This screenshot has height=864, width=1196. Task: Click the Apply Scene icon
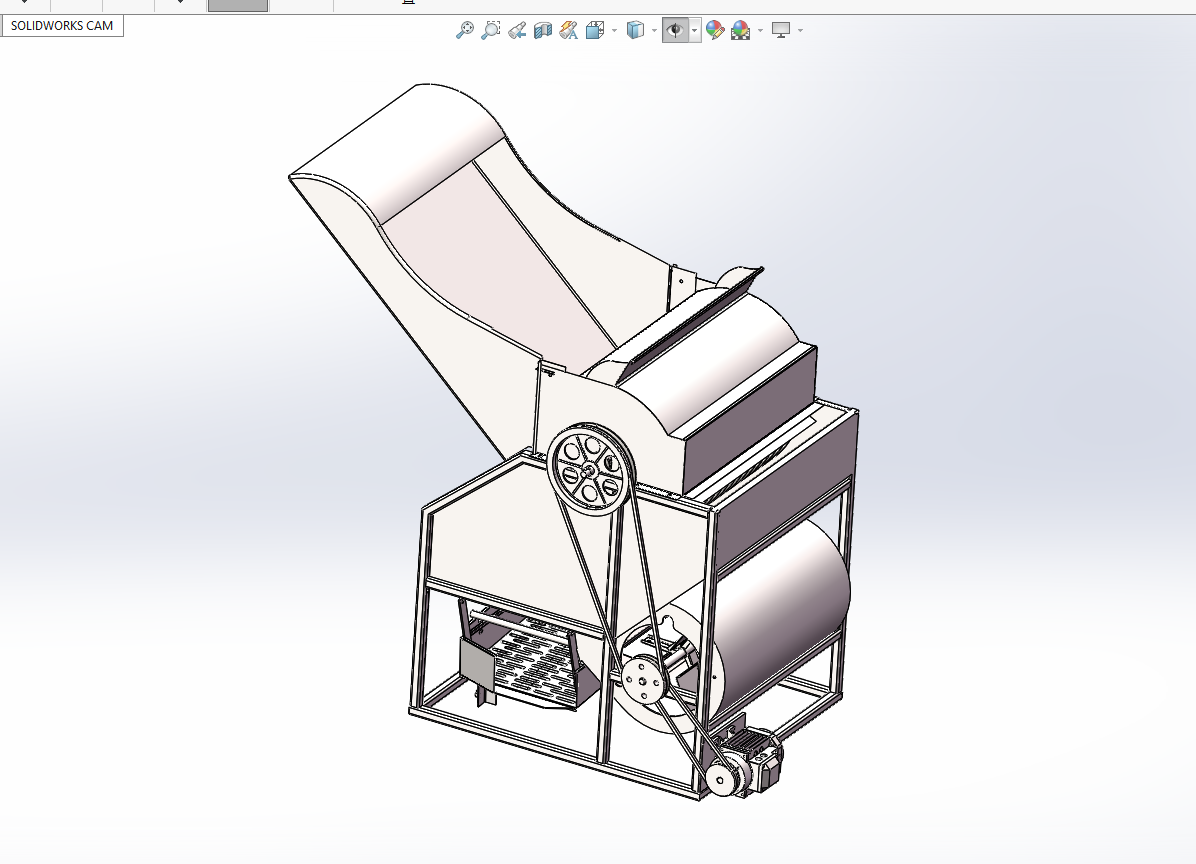click(741, 31)
